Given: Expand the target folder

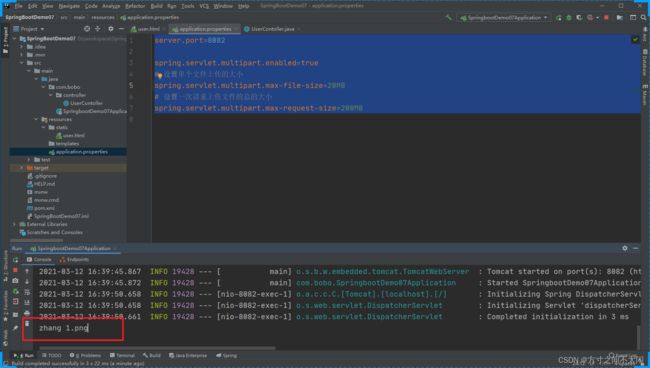Looking at the screenshot, I should (22, 168).
